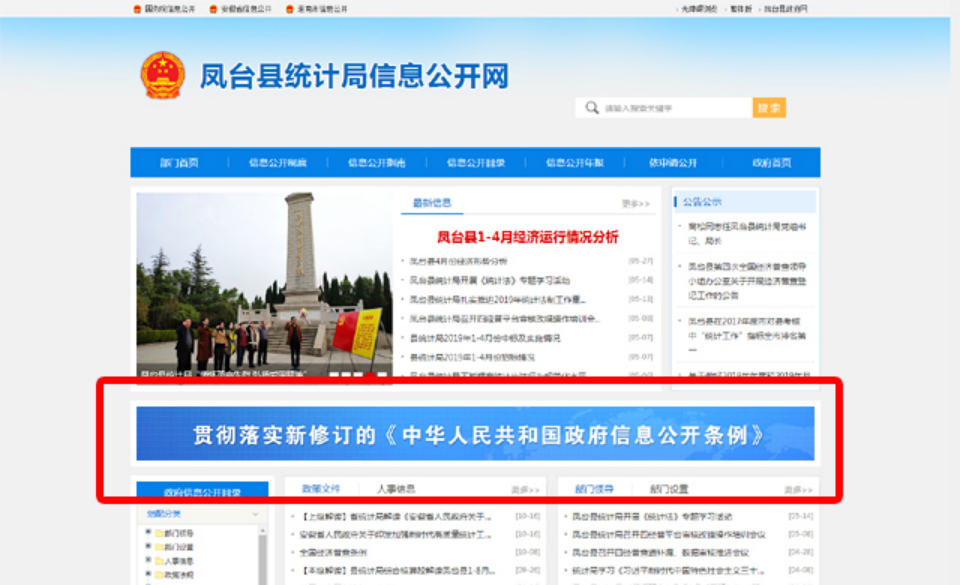Click the 国务院信息公开 icon link

coord(138,9)
